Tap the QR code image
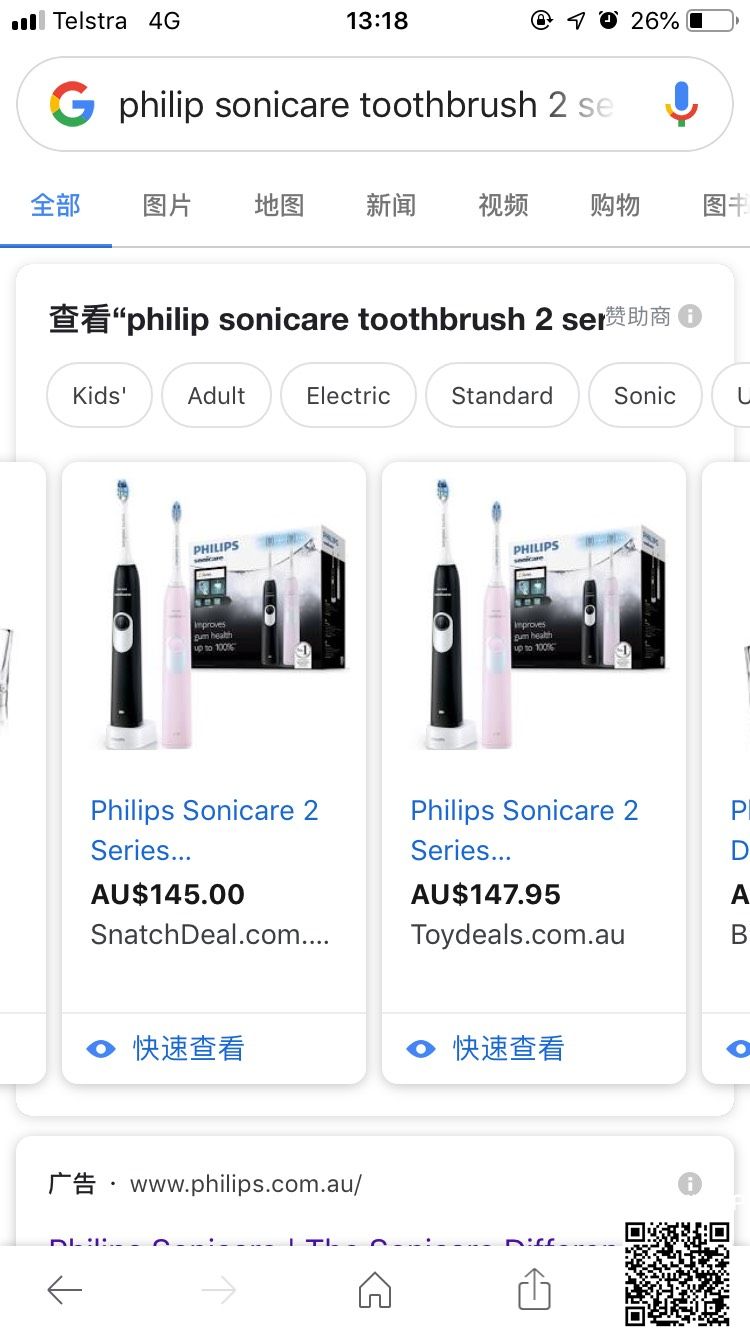This screenshot has width=750, height=1334. click(x=677, y=1273)
